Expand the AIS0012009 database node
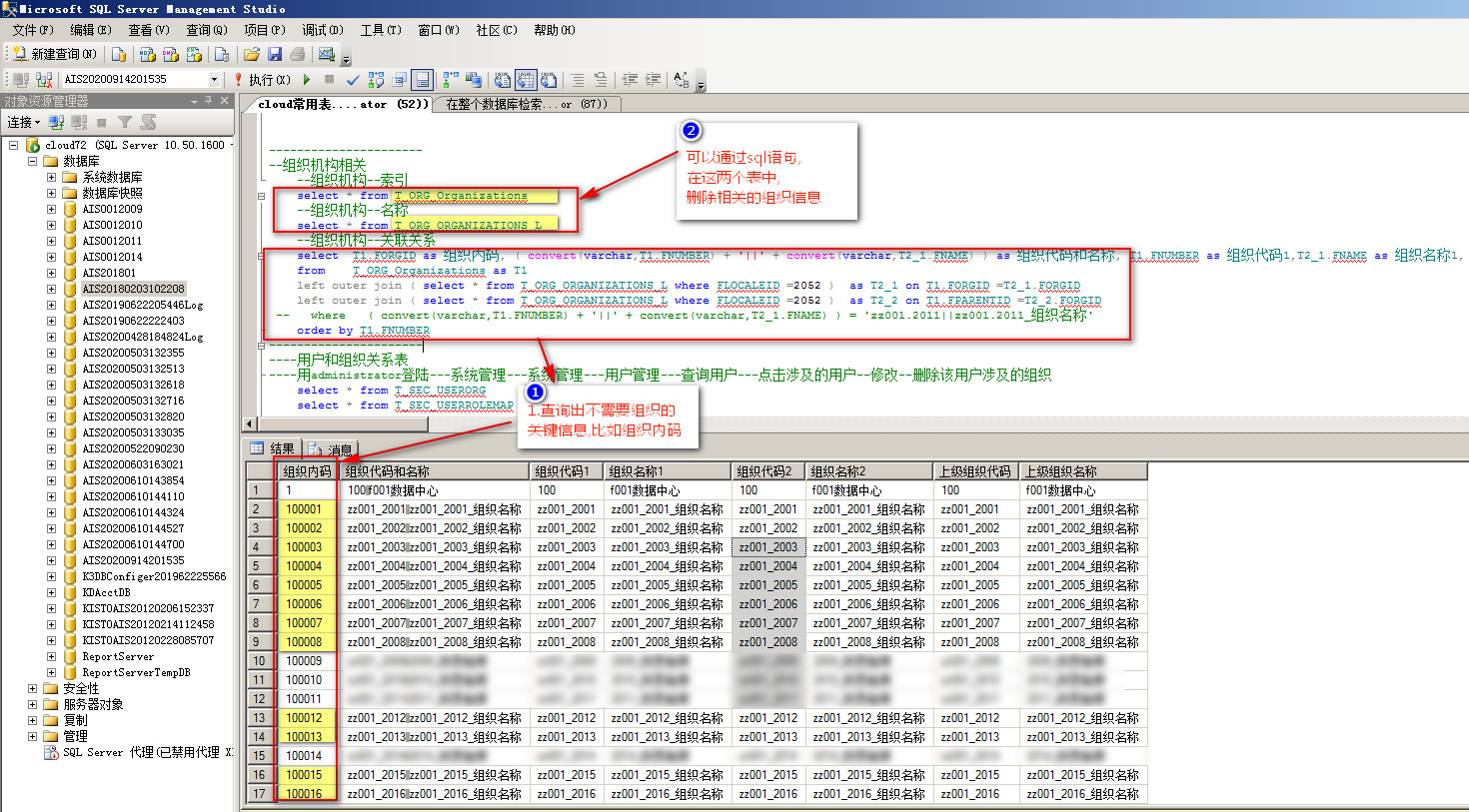This screenshot has width=1469, height=812. [51, 209]
